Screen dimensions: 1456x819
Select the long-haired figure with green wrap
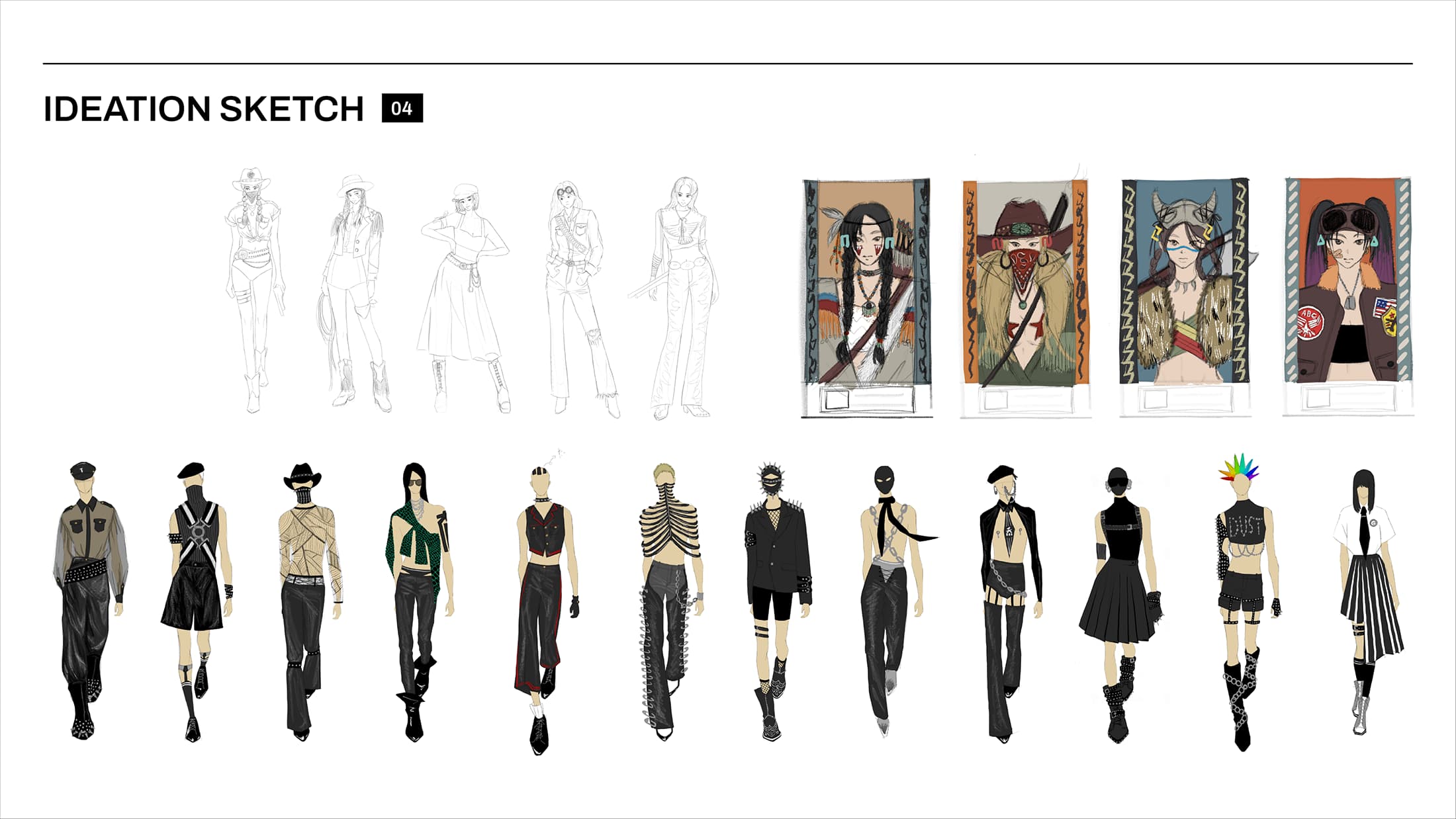[x=419, y=602]
